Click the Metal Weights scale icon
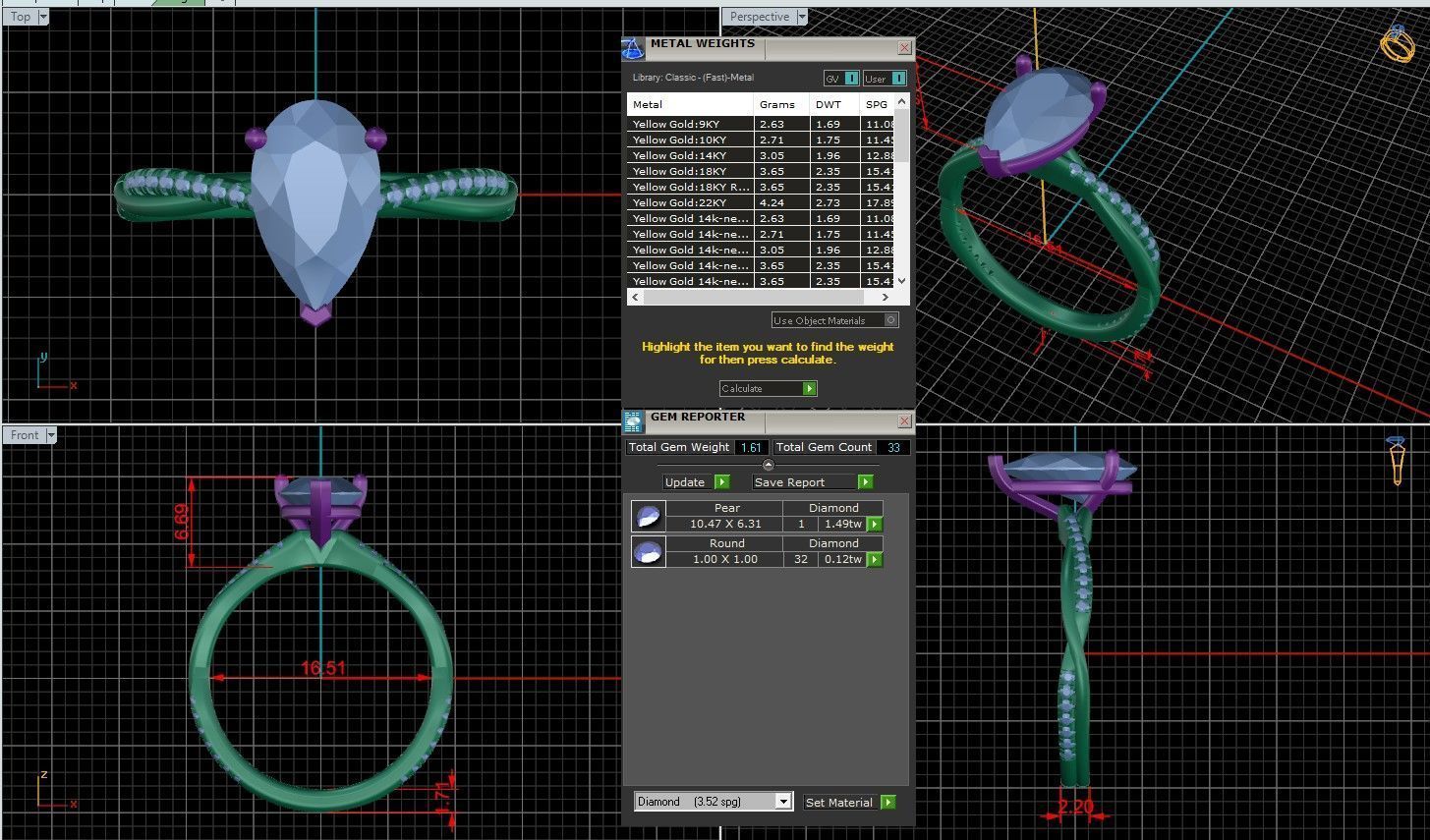This screenshot has width=1430, height=840. coord(634,49)
